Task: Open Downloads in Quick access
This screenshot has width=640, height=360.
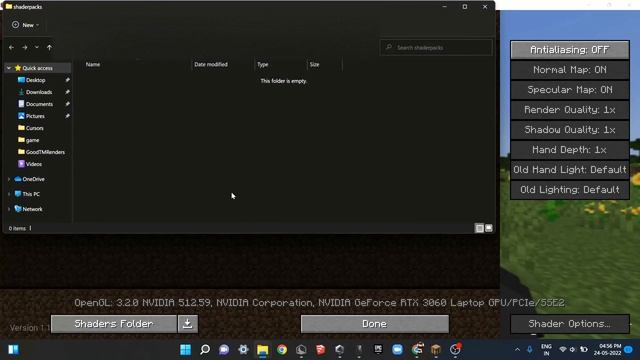Action: tap(39, 92)
